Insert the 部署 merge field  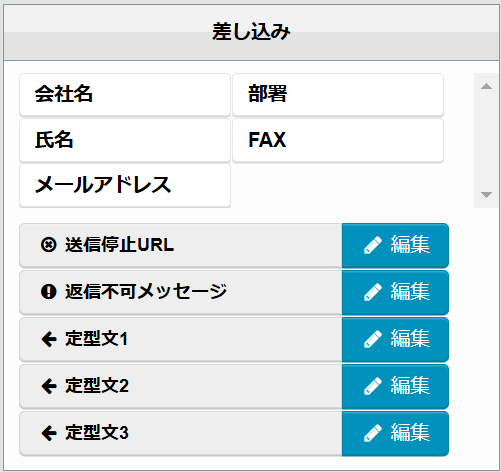click(x=338, y=95)
